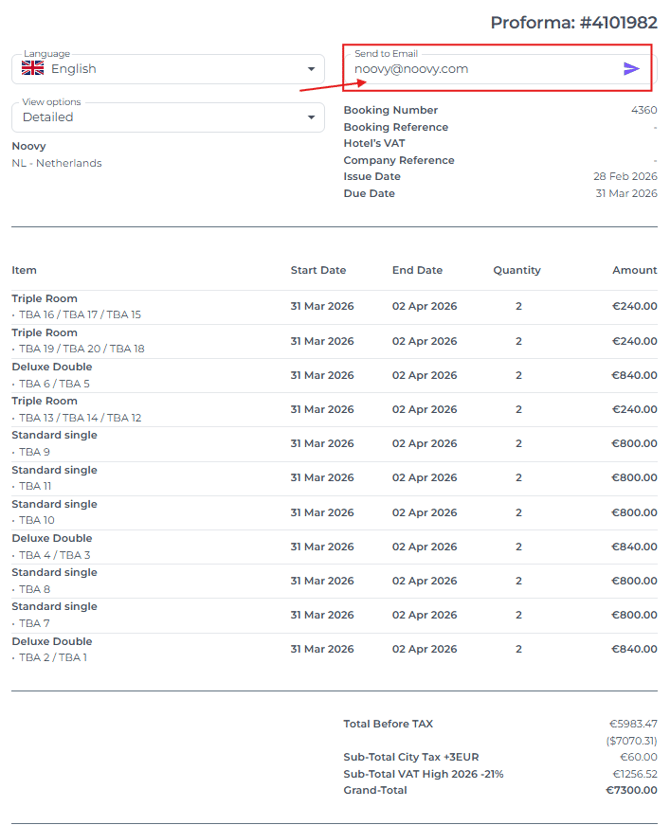Viewport: 670px width, 825px height.
Task: Click the Proforma #4101982 title
Action: tap(573, 22)
